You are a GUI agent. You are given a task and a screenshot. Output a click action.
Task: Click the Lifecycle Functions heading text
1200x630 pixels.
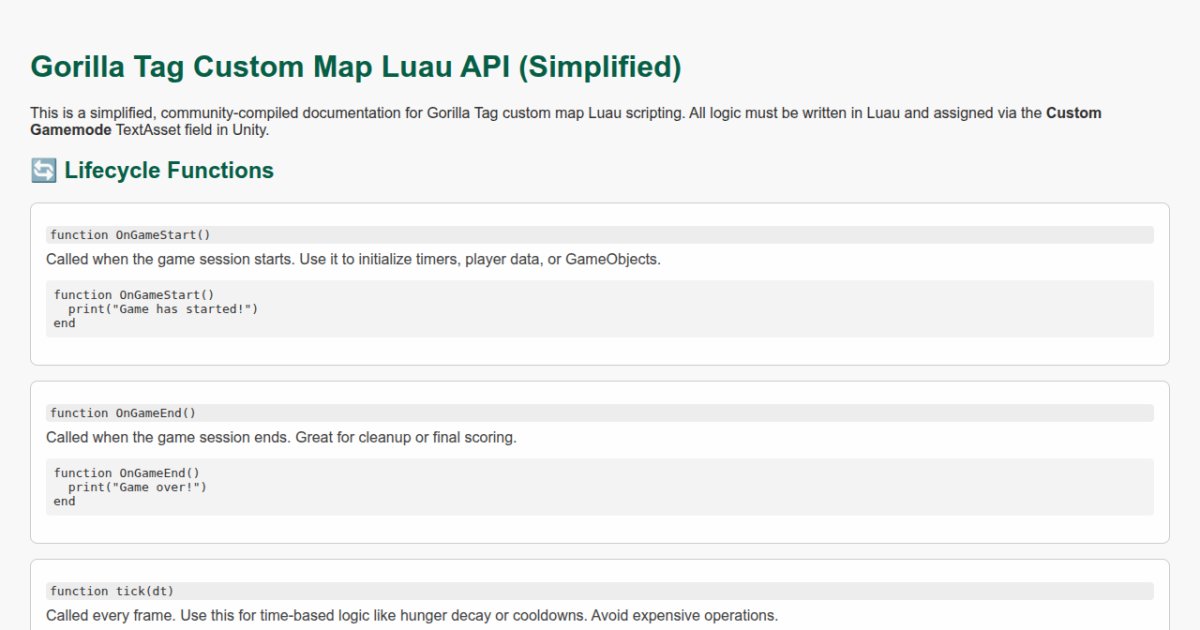pyautogui.click(x=168, y=171)
